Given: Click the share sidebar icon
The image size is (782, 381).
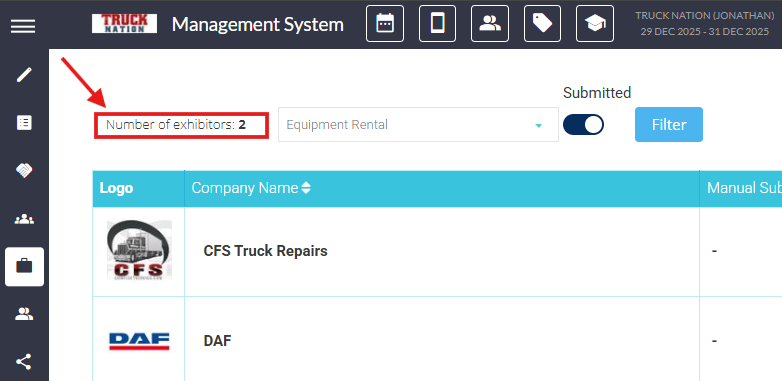Looking at the screenshot, I should pos(24,362).
